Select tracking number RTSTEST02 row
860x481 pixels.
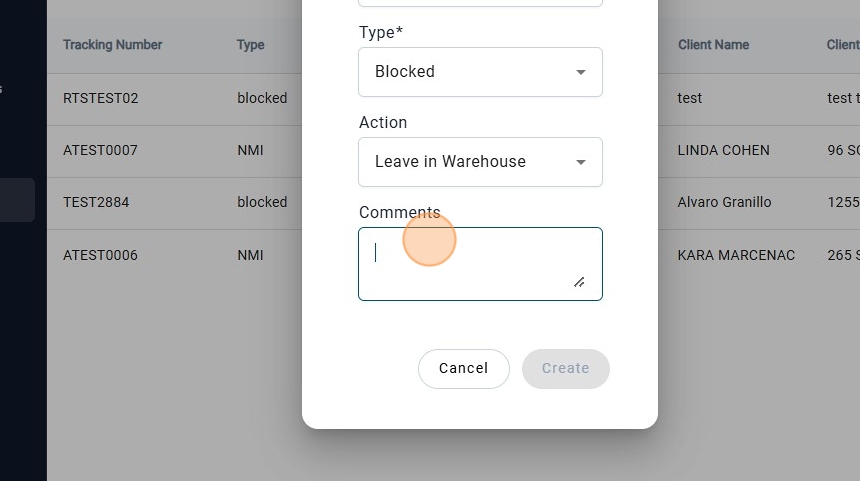(x=101, y=98)
